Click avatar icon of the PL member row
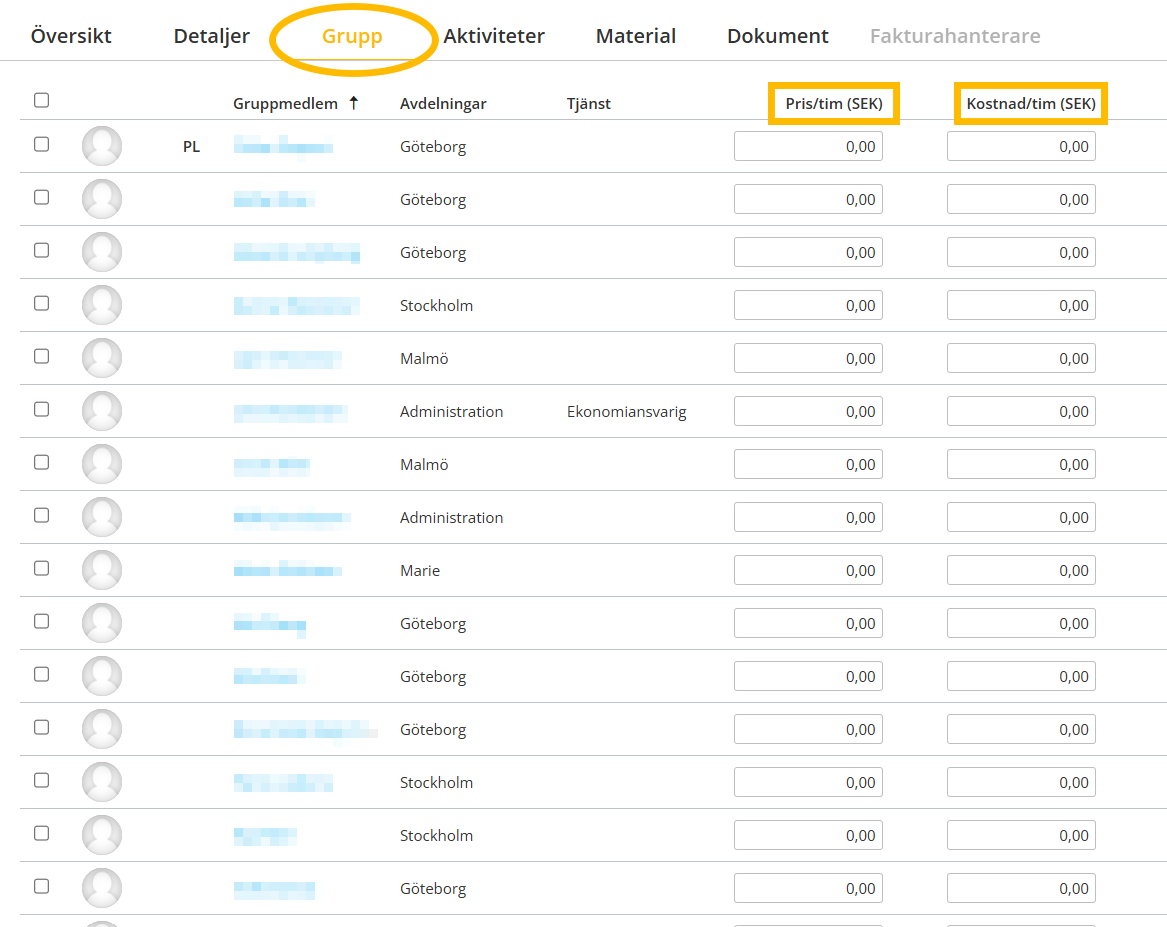 pos(102,146)
